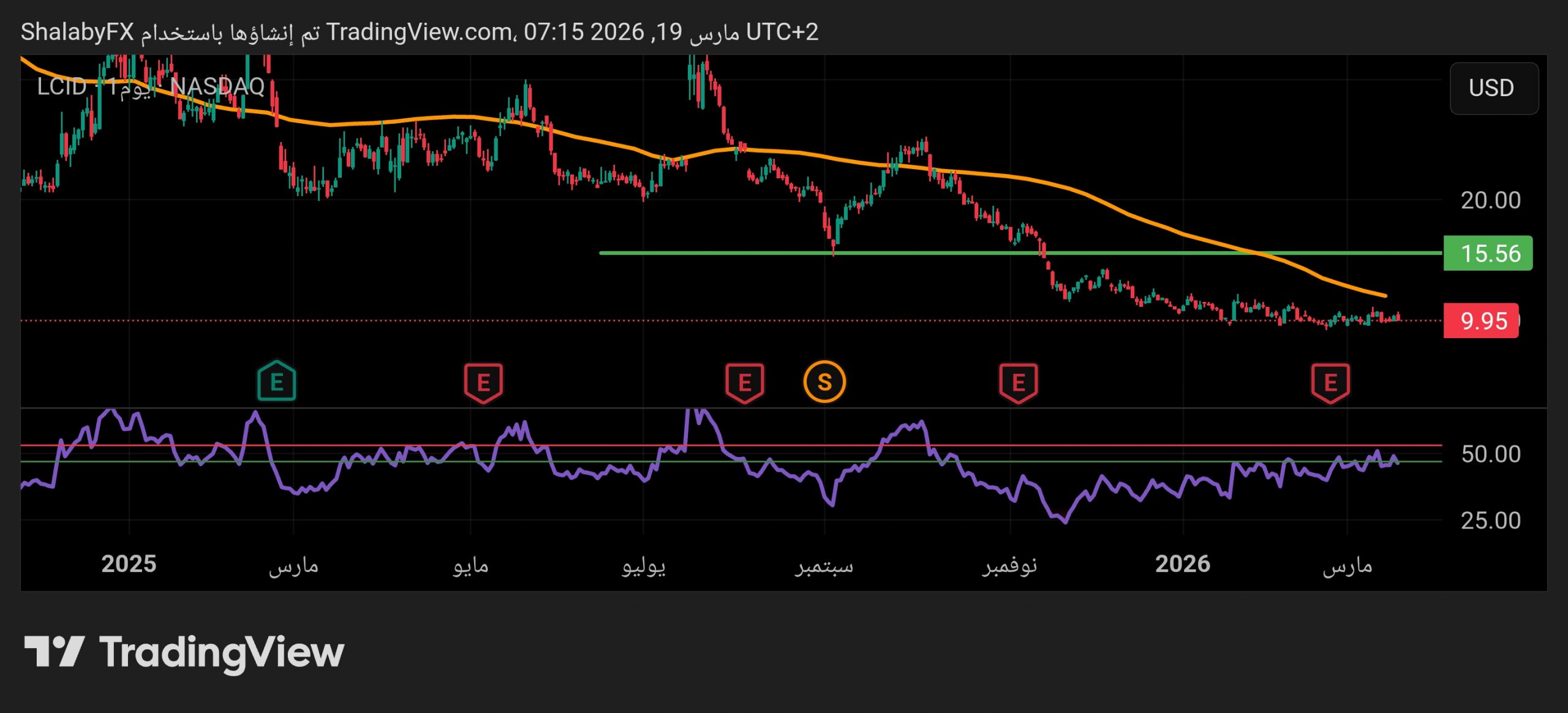Click the green 15.56 price label
1568x713 pixels.
point(1488,253)
